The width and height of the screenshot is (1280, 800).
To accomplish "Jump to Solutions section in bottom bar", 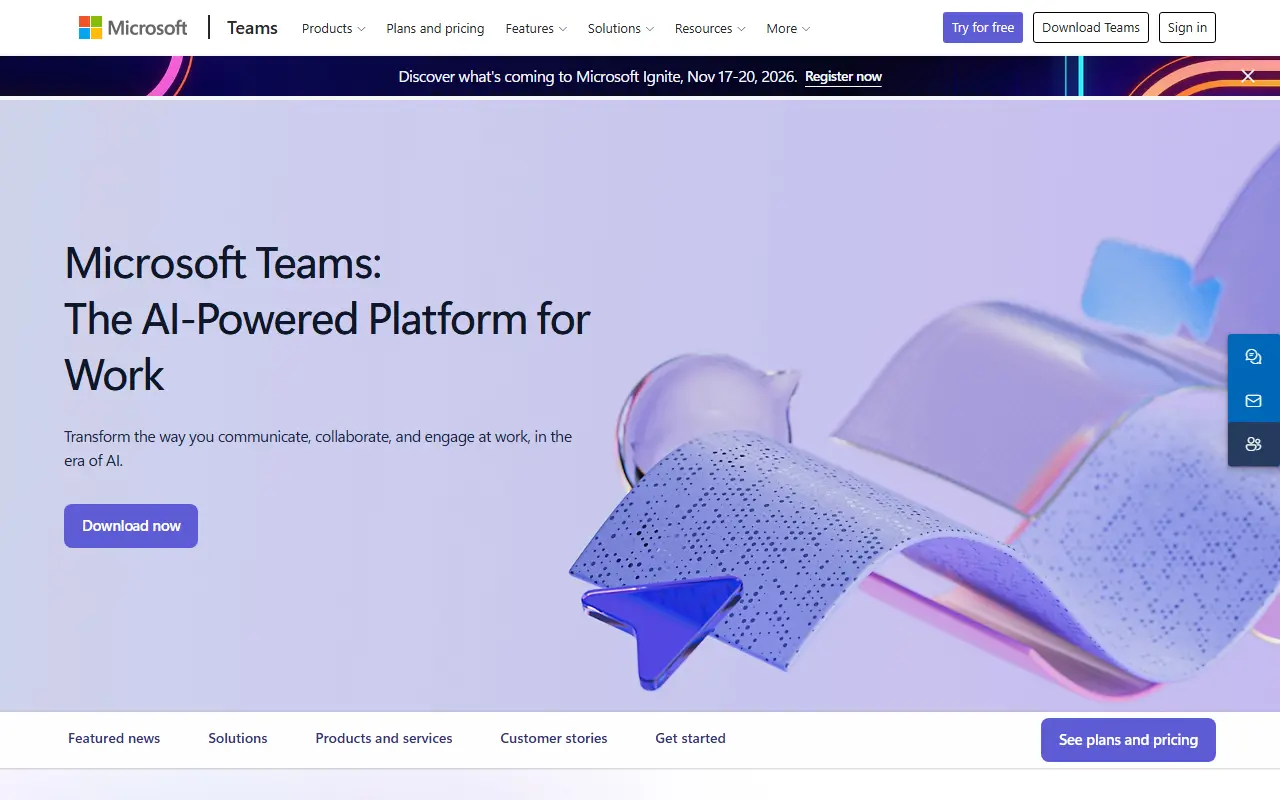I will [238, 739].
